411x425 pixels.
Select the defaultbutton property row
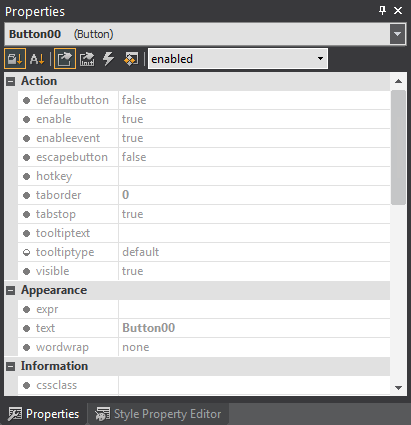[204, 100]
